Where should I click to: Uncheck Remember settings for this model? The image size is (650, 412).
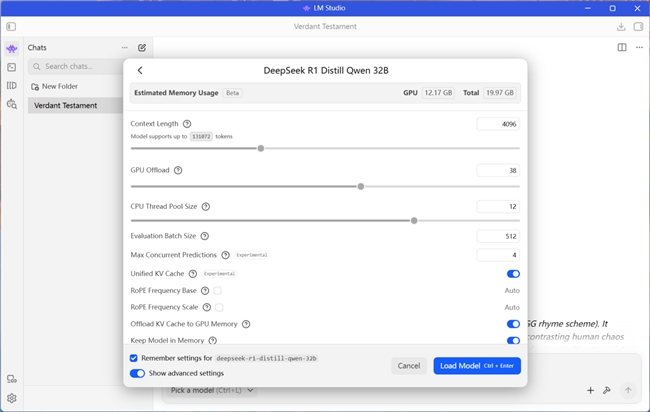tap(134, 357)
